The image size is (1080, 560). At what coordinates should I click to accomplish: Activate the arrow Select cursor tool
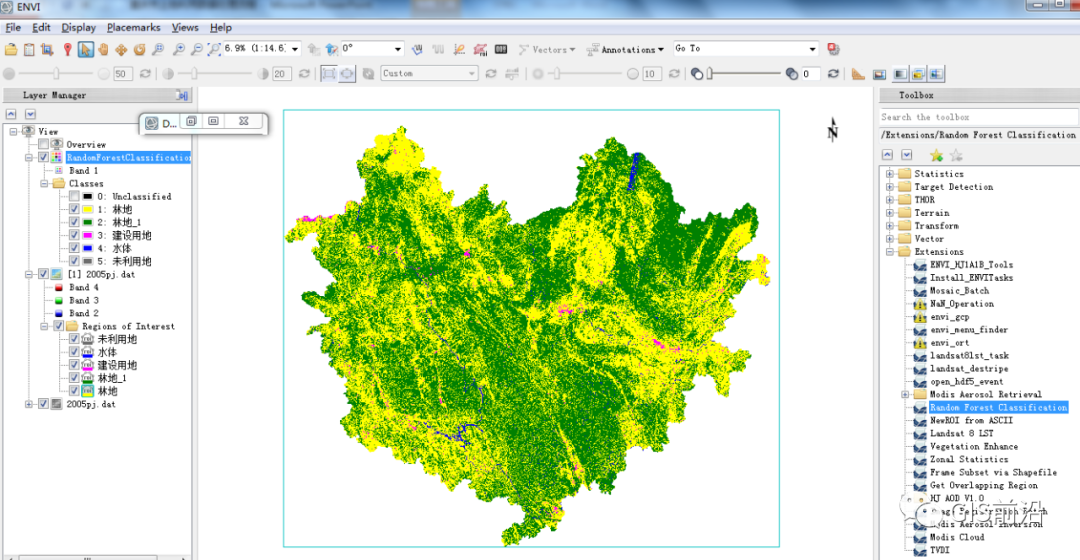point(85,50)
